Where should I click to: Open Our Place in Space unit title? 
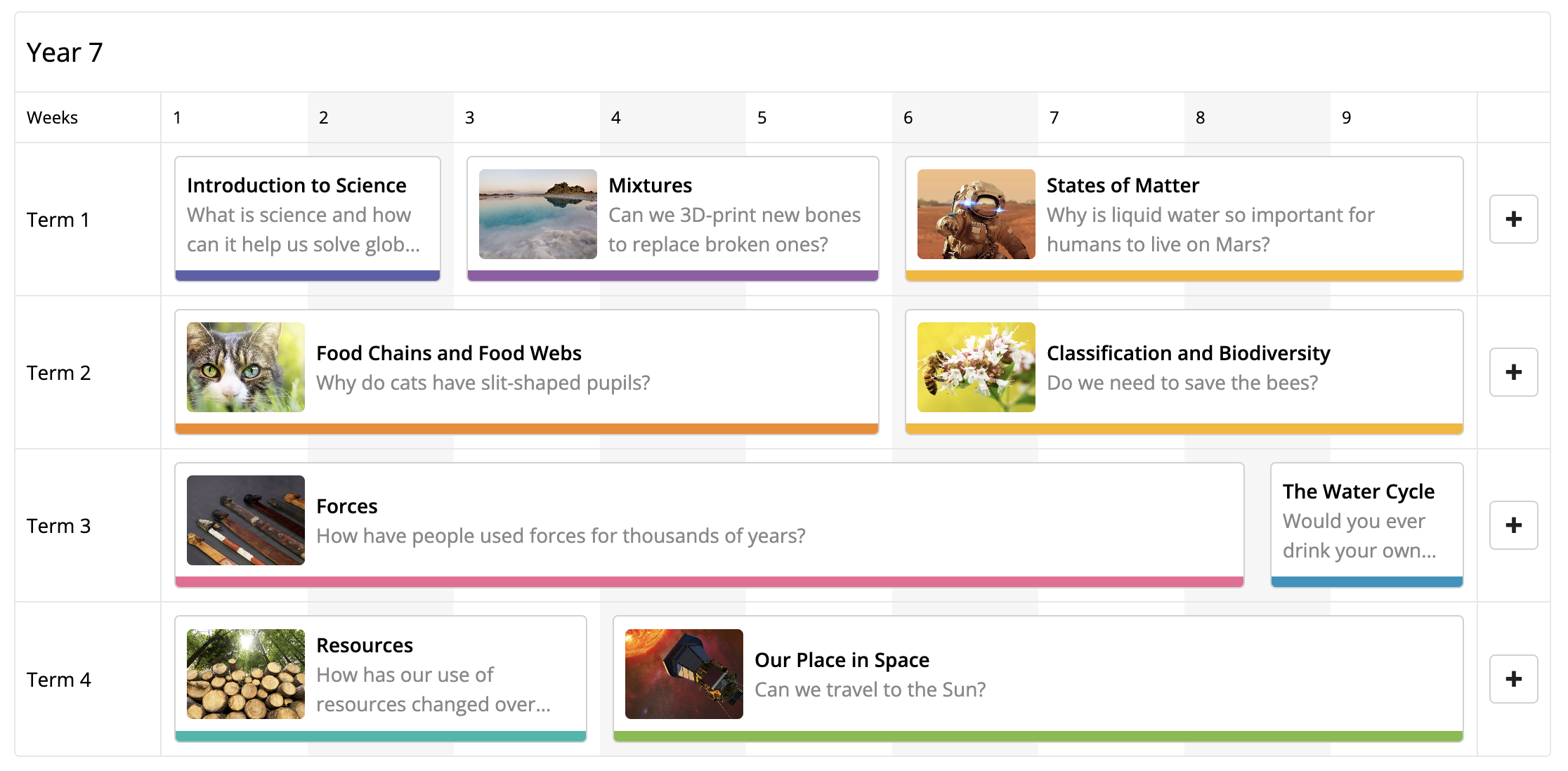pos(841,660)
